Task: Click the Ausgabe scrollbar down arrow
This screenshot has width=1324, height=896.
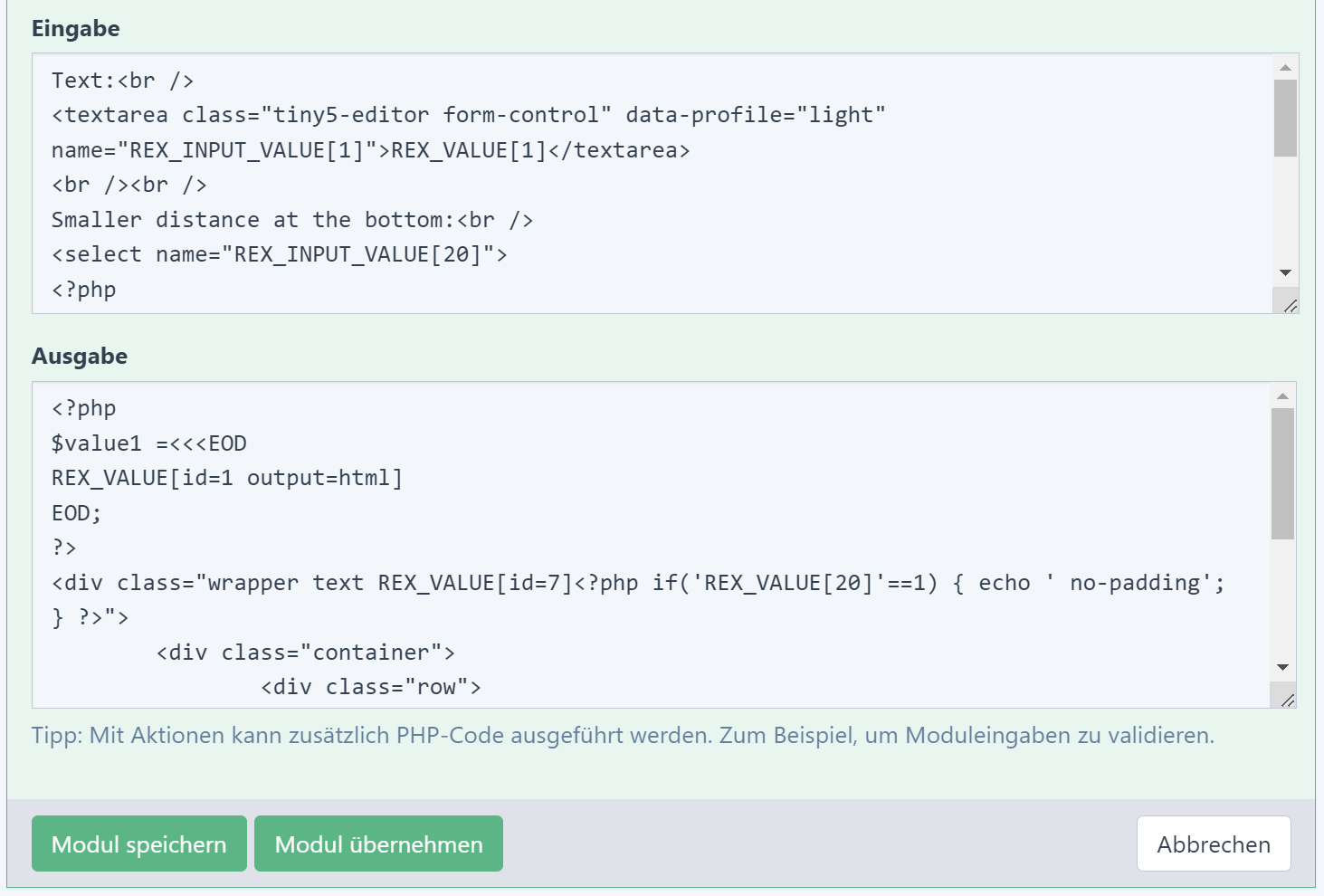Action: (x=1282, y=667)
